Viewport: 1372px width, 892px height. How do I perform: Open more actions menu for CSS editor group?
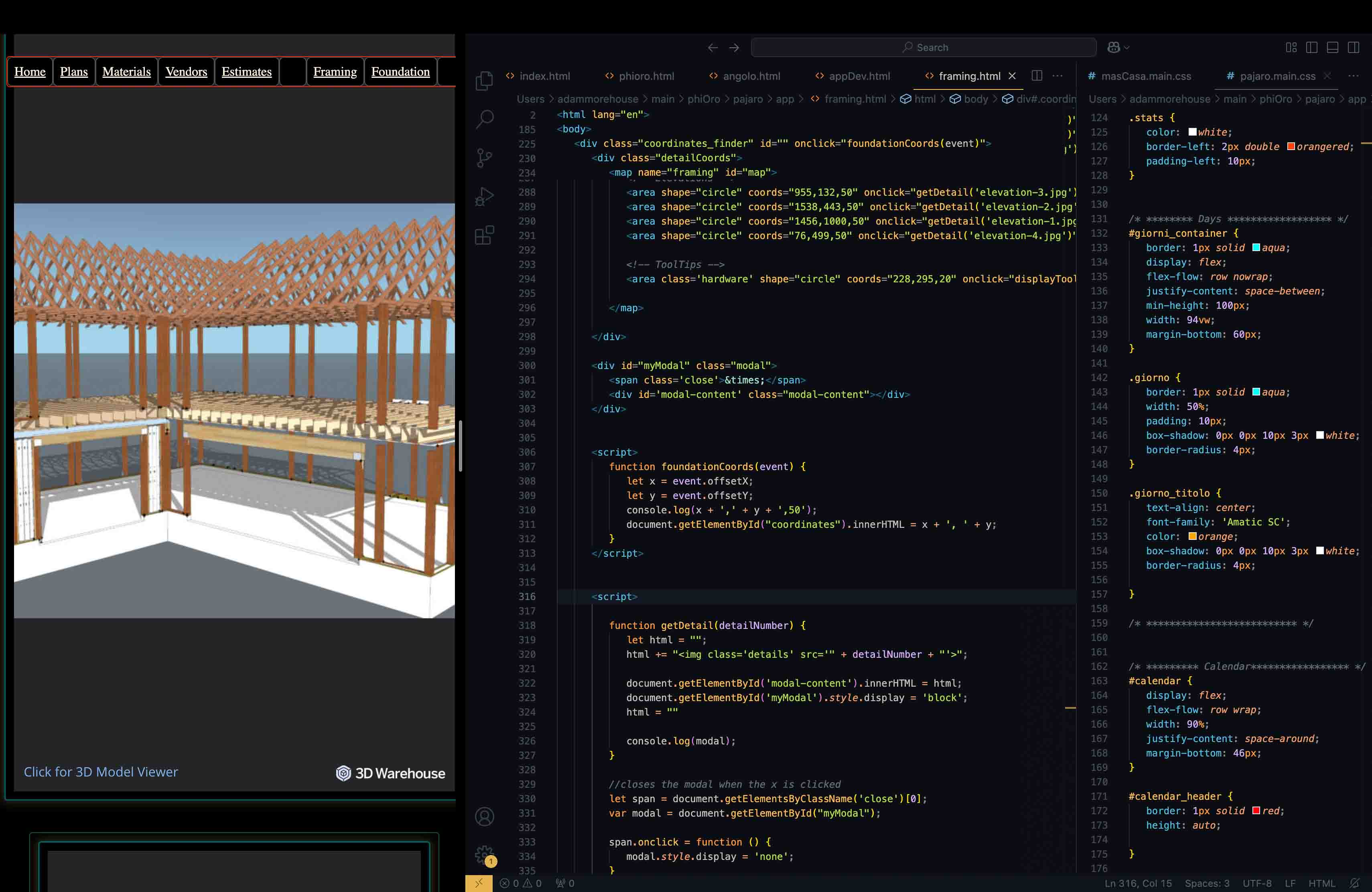(x=1354, y=75)
